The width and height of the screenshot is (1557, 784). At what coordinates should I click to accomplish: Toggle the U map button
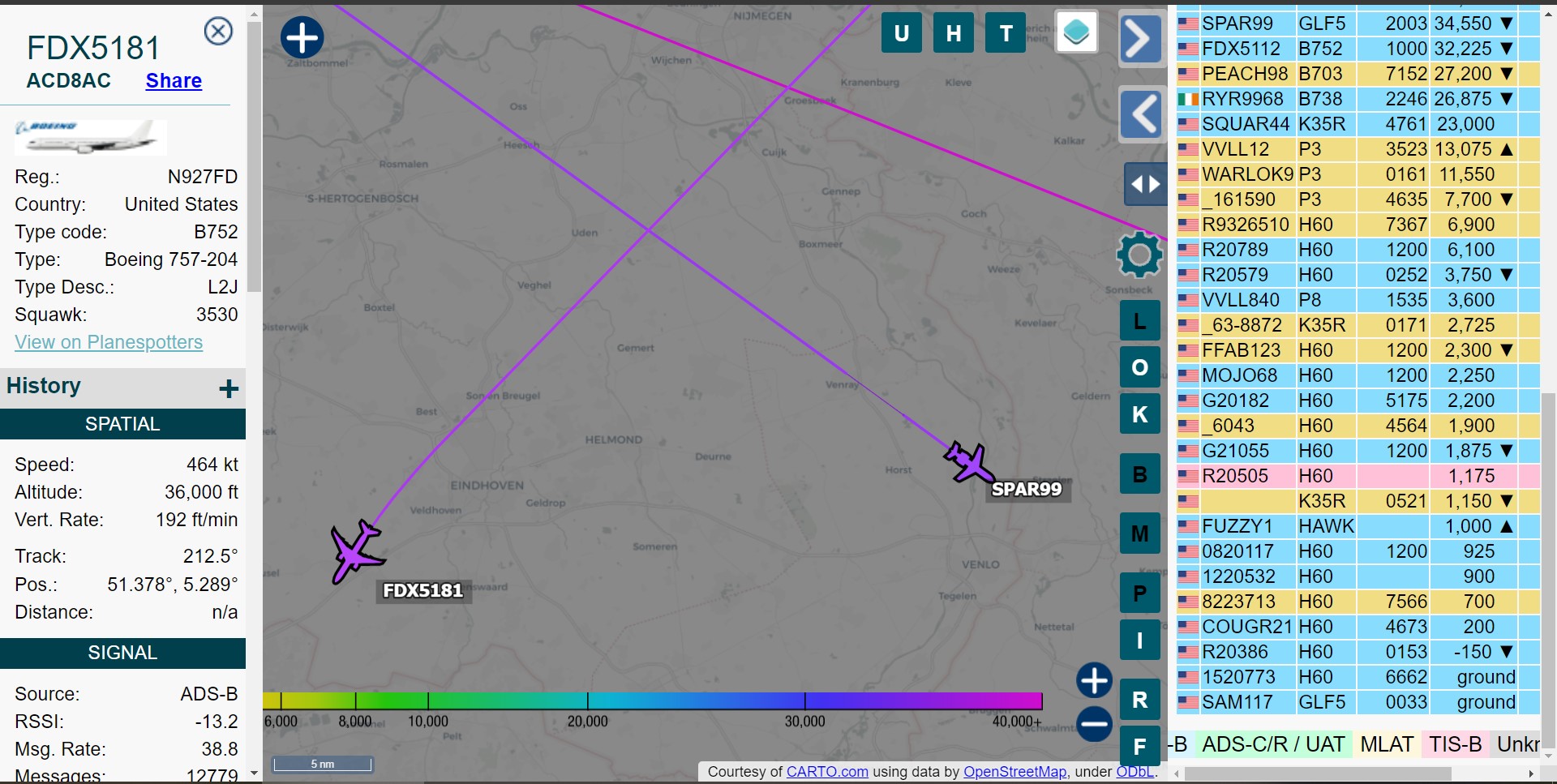[901, 32]
